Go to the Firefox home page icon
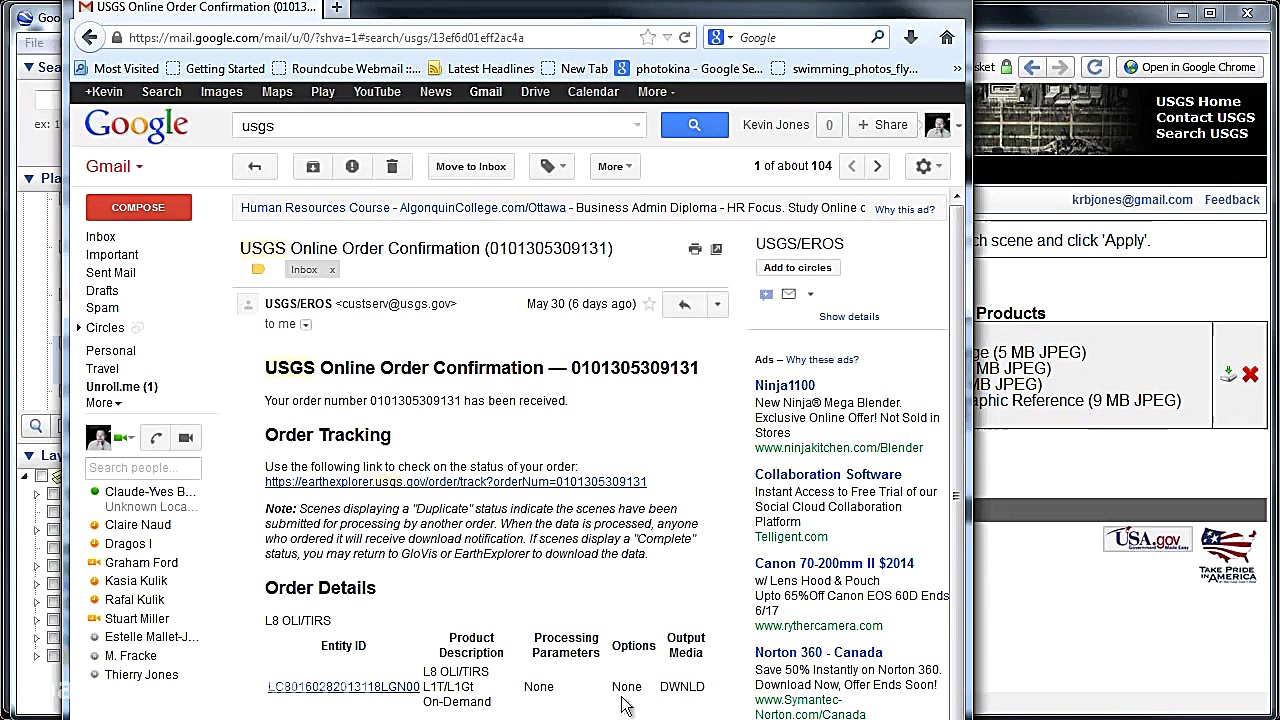This screenshot has height=720, width=1280. tap(946, 38)
